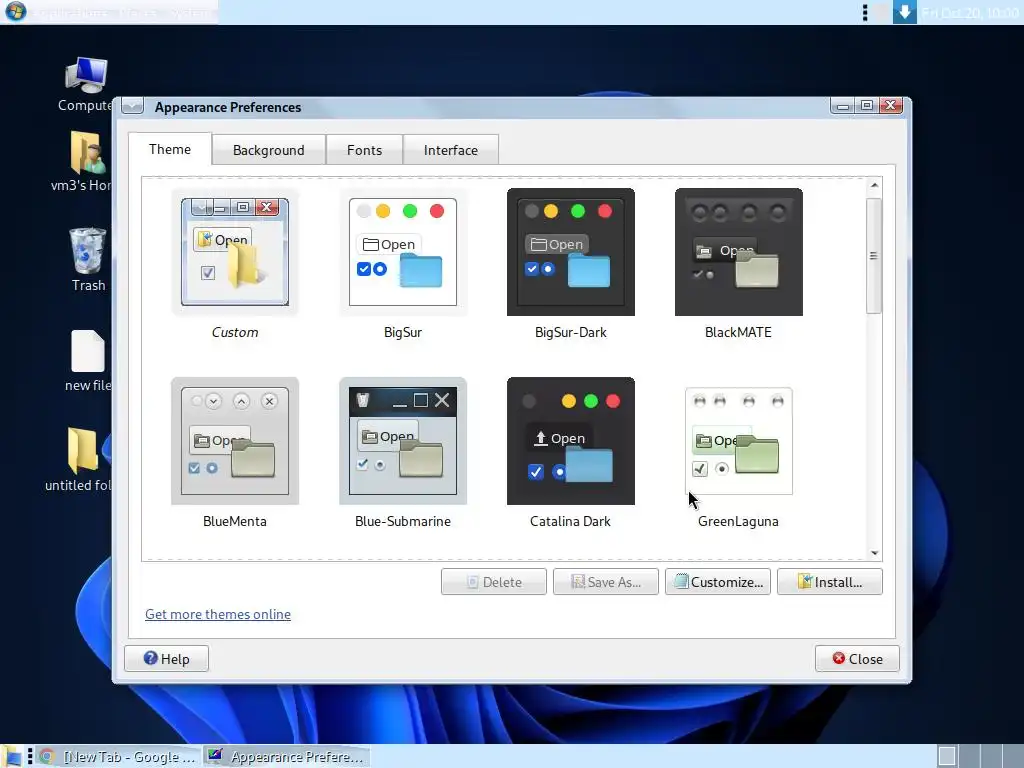Click the Delete button
The width and height of the screenshot is (1024, 768).
point(494,582)
